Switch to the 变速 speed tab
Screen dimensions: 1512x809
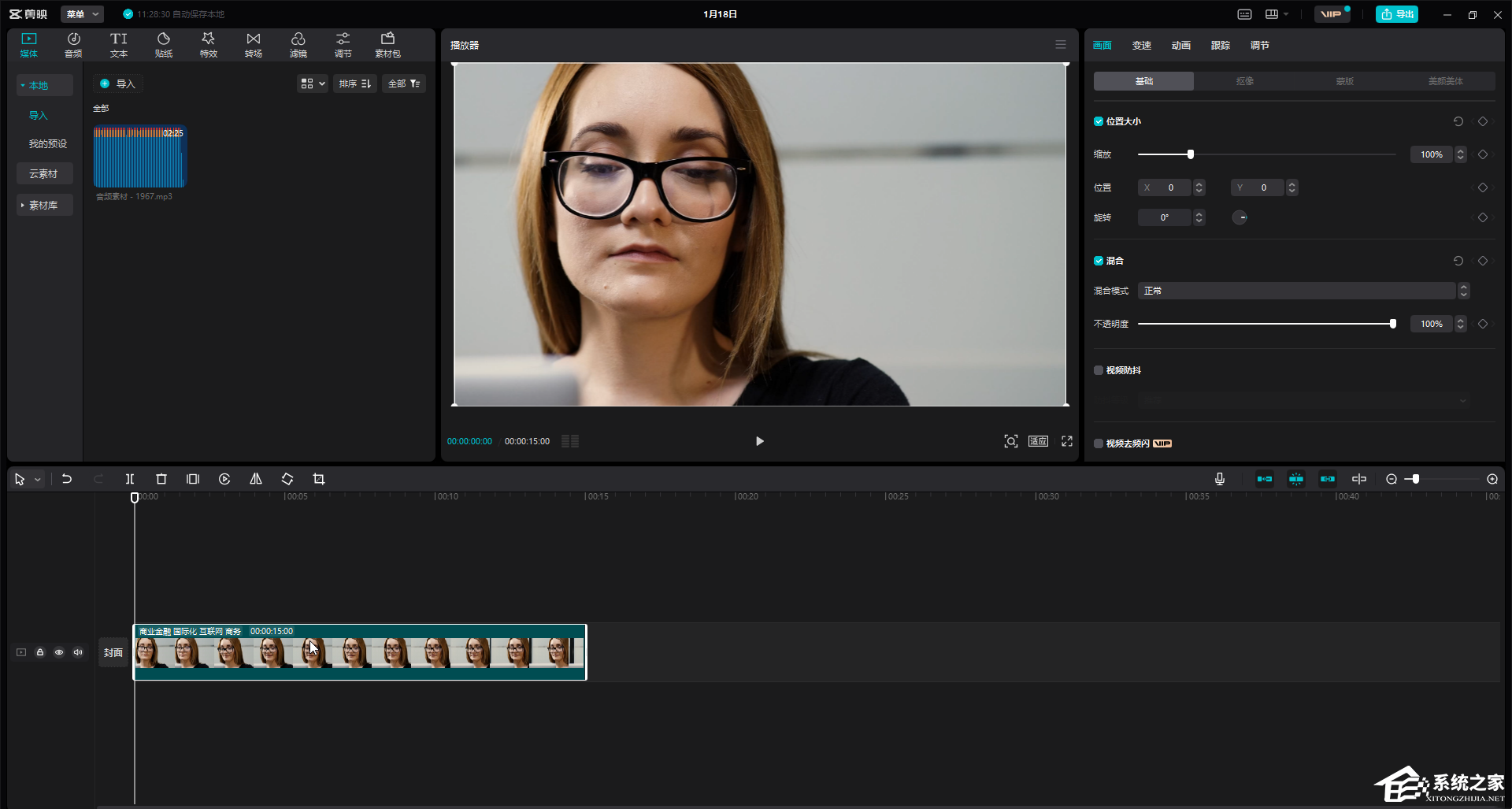(1142, 46)
